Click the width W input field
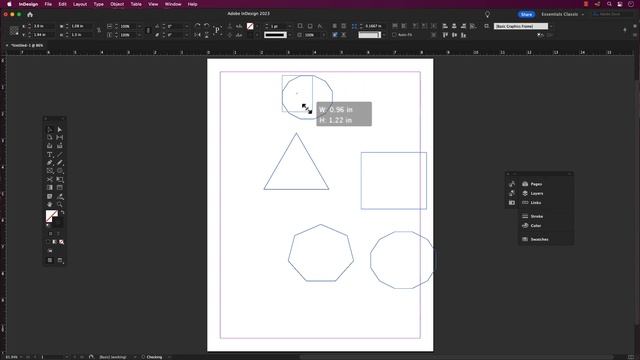Image resolution: width=640 pixels, height=360 pixels. click(x=81, y=26)
